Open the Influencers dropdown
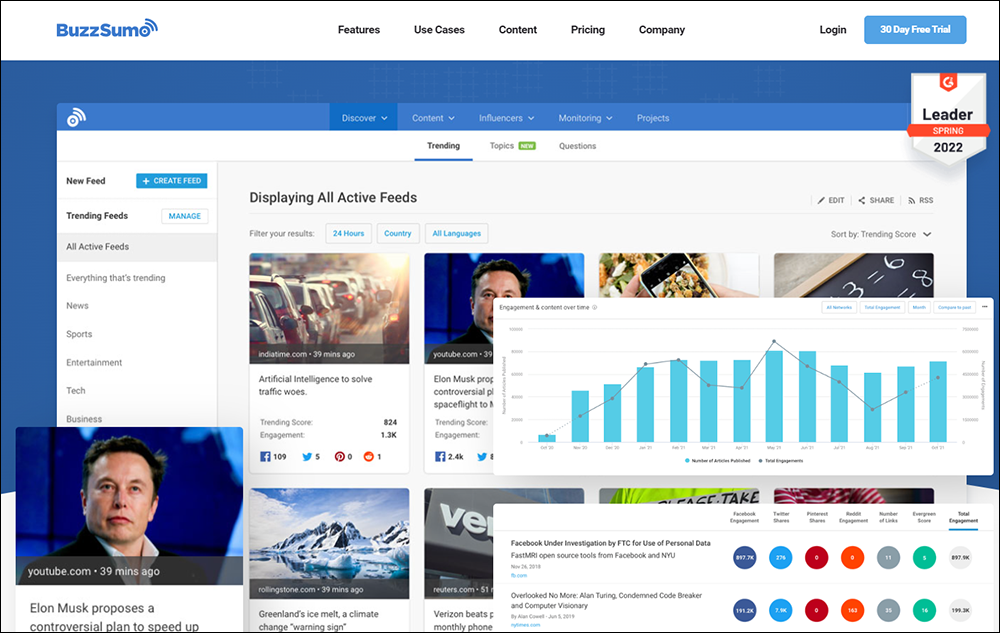The image size is (1000, 633). click(506, 118)
